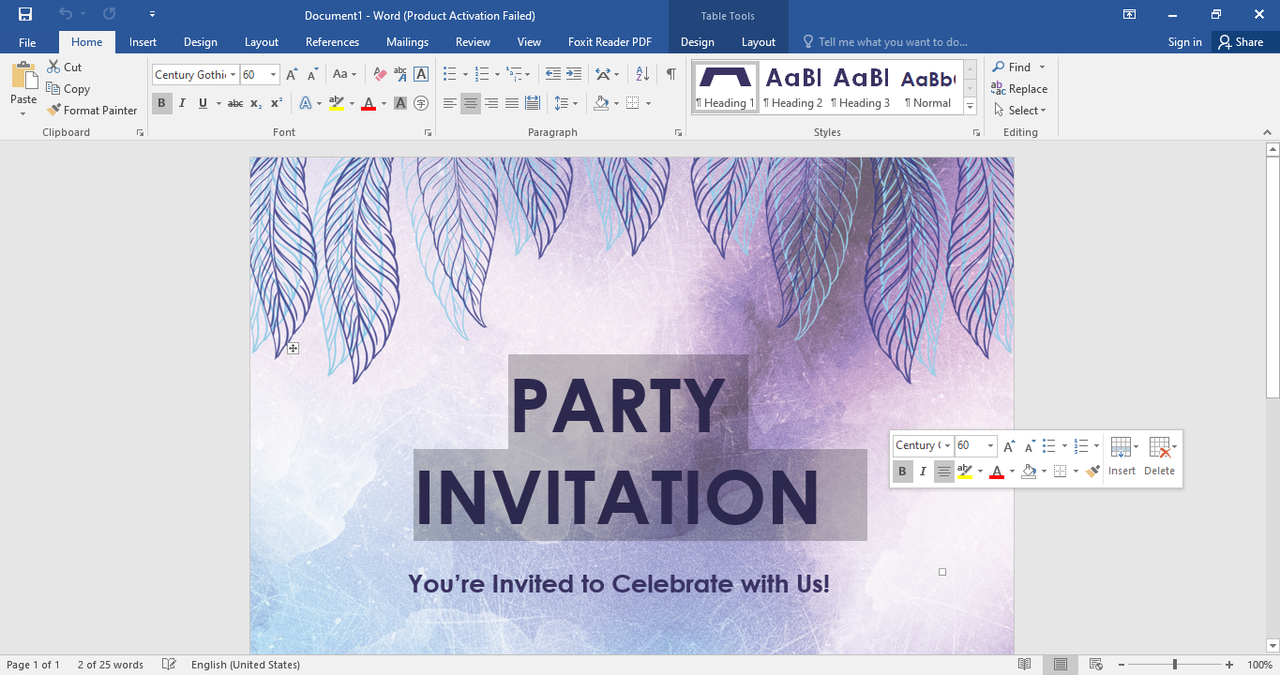Open the File tab
Image resolution: width=1280 pixels, height=675 pixels.
pyautogui.click(x=27, y=42)
